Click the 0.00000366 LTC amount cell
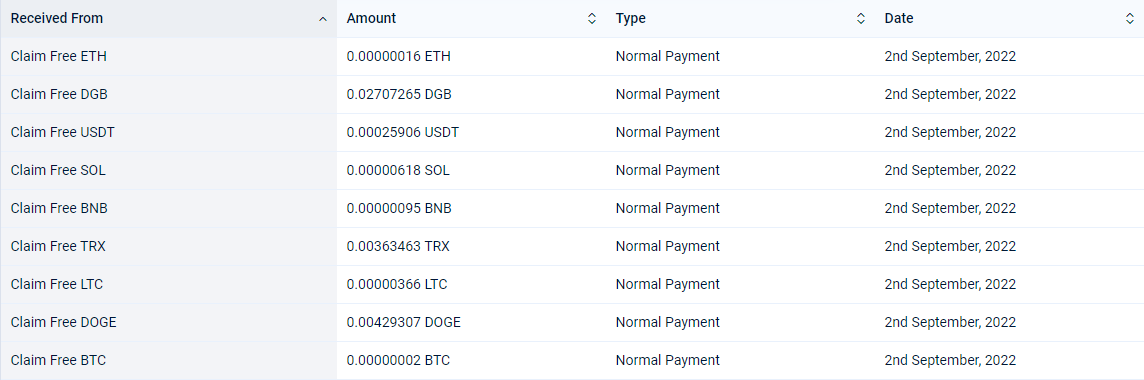This screenshot has width=1144, height=380. click(397, 284)
